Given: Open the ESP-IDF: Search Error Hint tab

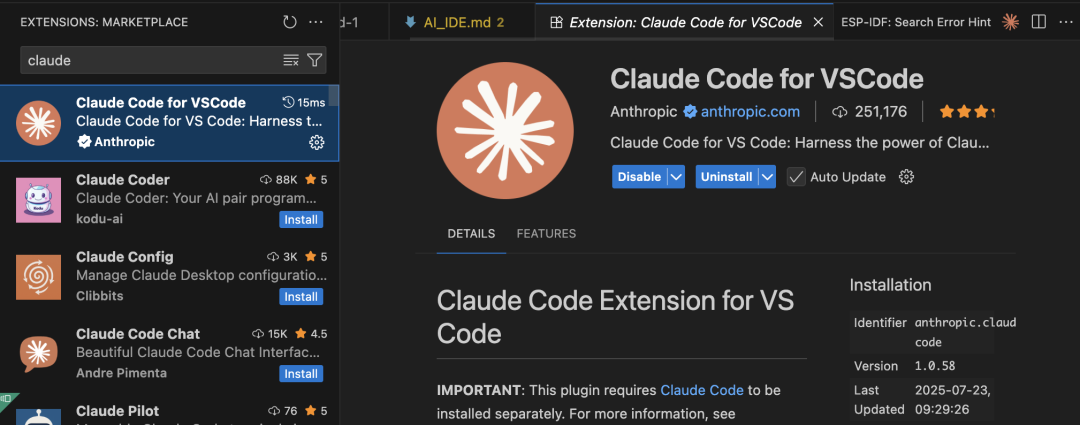Looking at the screenshot, I should [x=915, y=22].
